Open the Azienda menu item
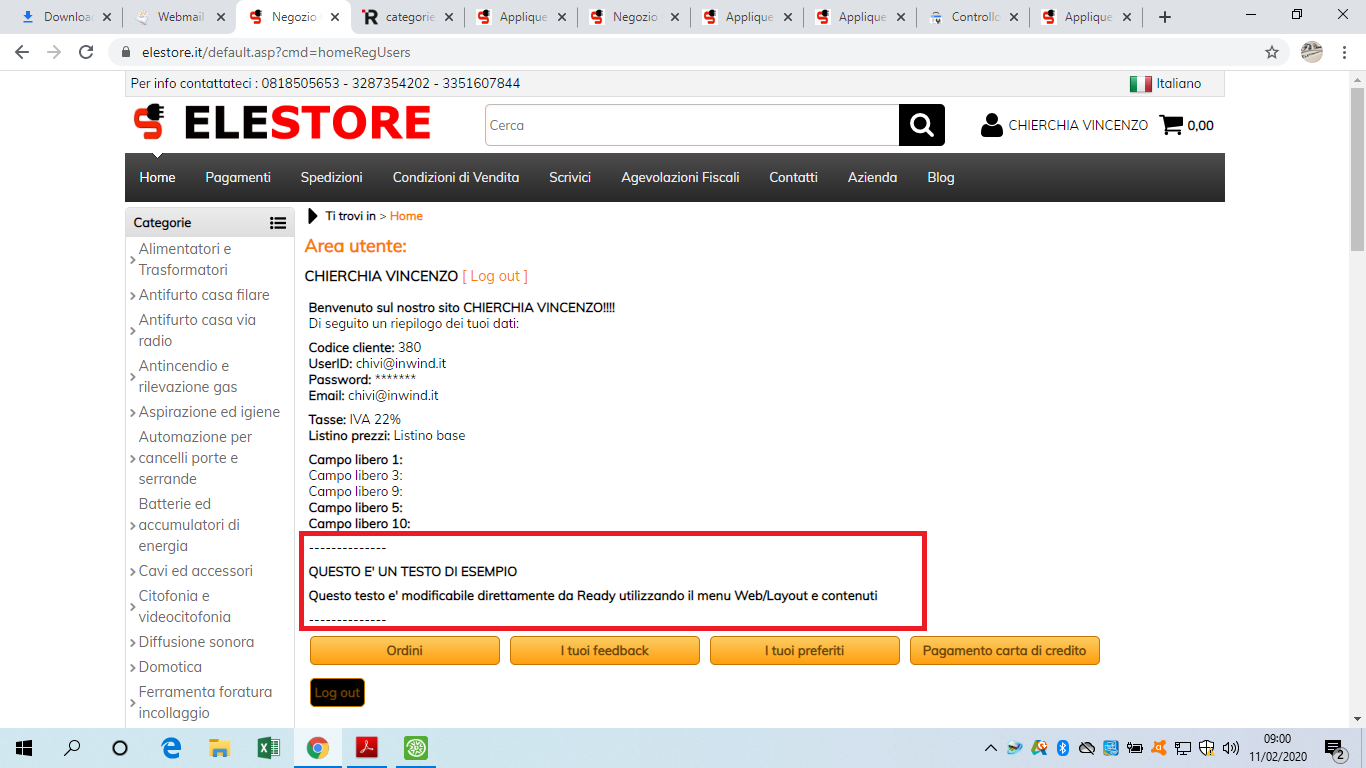The height and width of the screenshot is (768, 1366). 872,177
